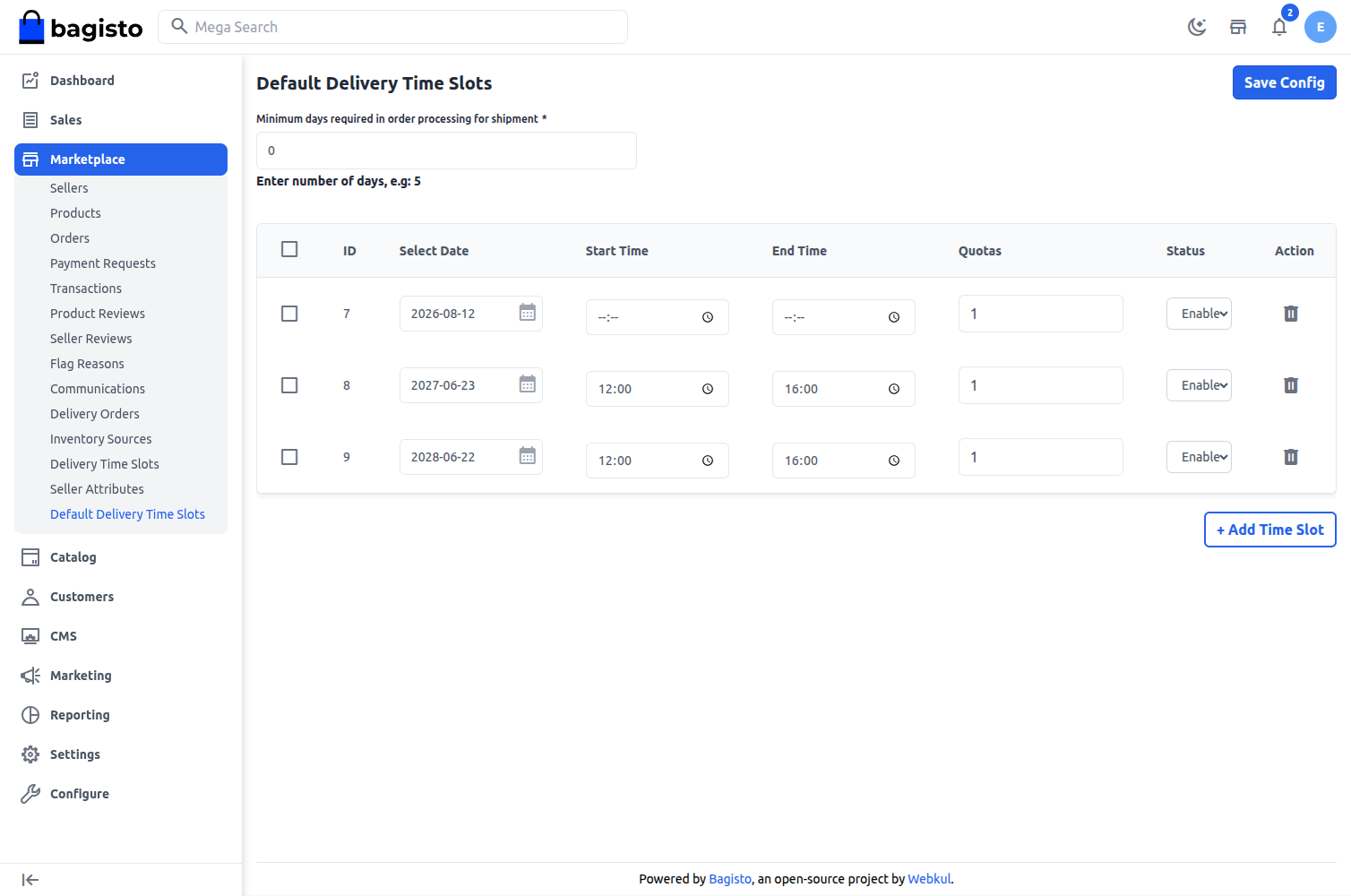Check the row for ID 8
Viewport: 1351px width, 896px height.
pyautogui.click(x=289, y=385)
